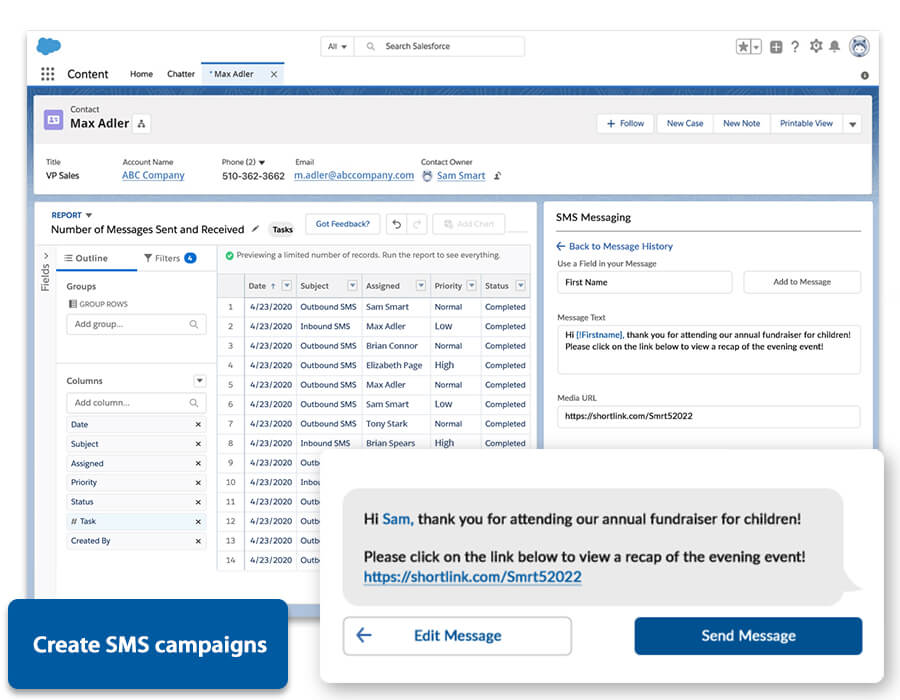900x700 pixels.
Task: Open the ABC Company account link
Action: point(153,176)
